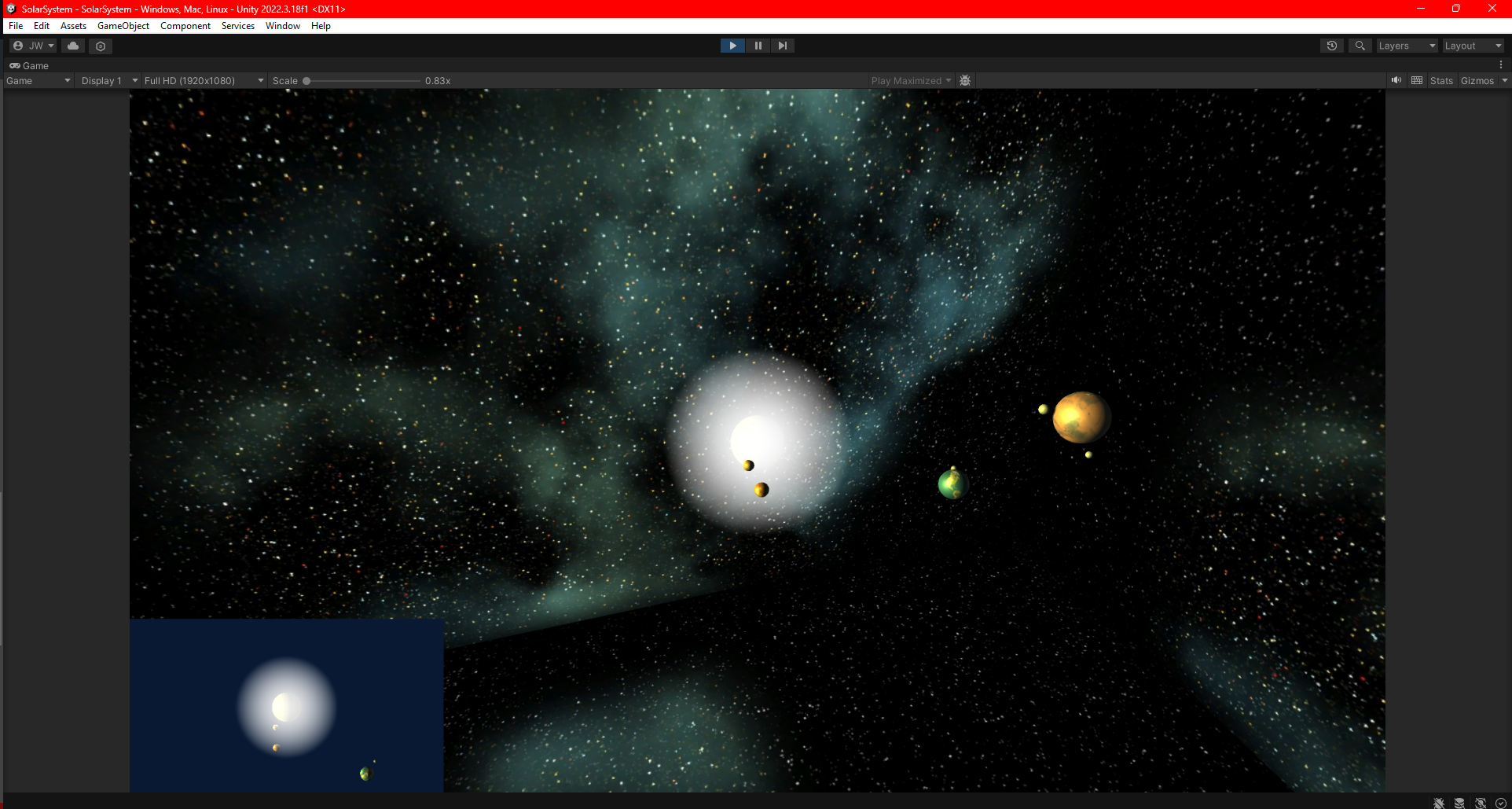Click the Unity logo in title bar

10,9
